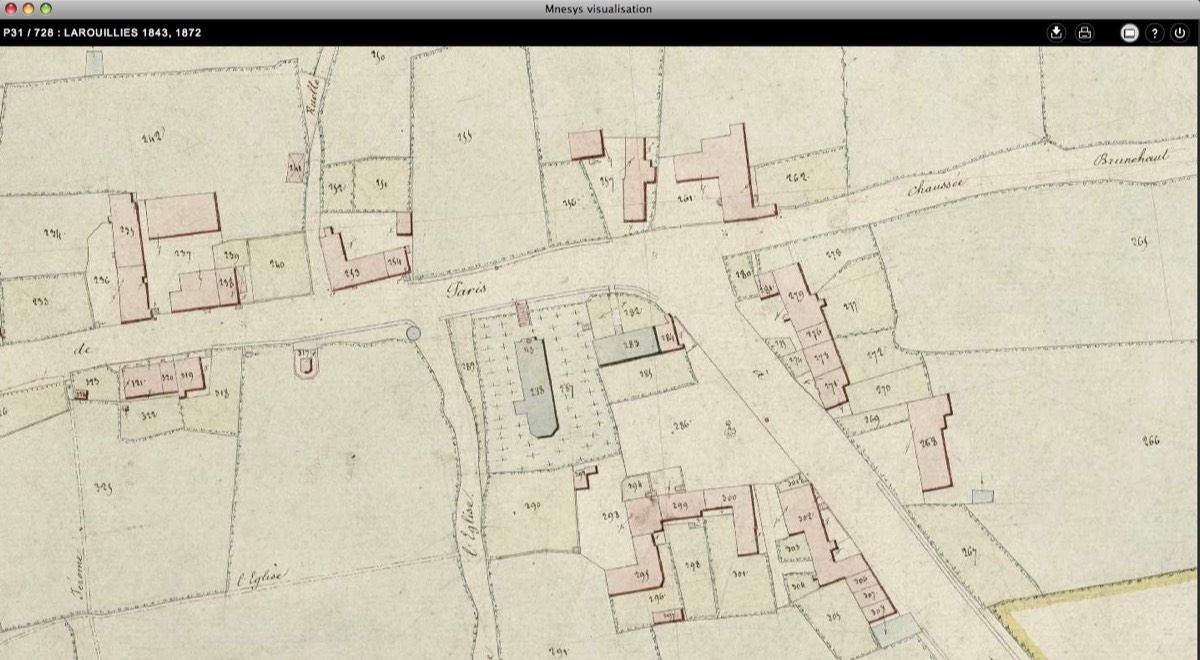
Task: Click parcel number 255 in the field
Action: click(x=464, y=136)
